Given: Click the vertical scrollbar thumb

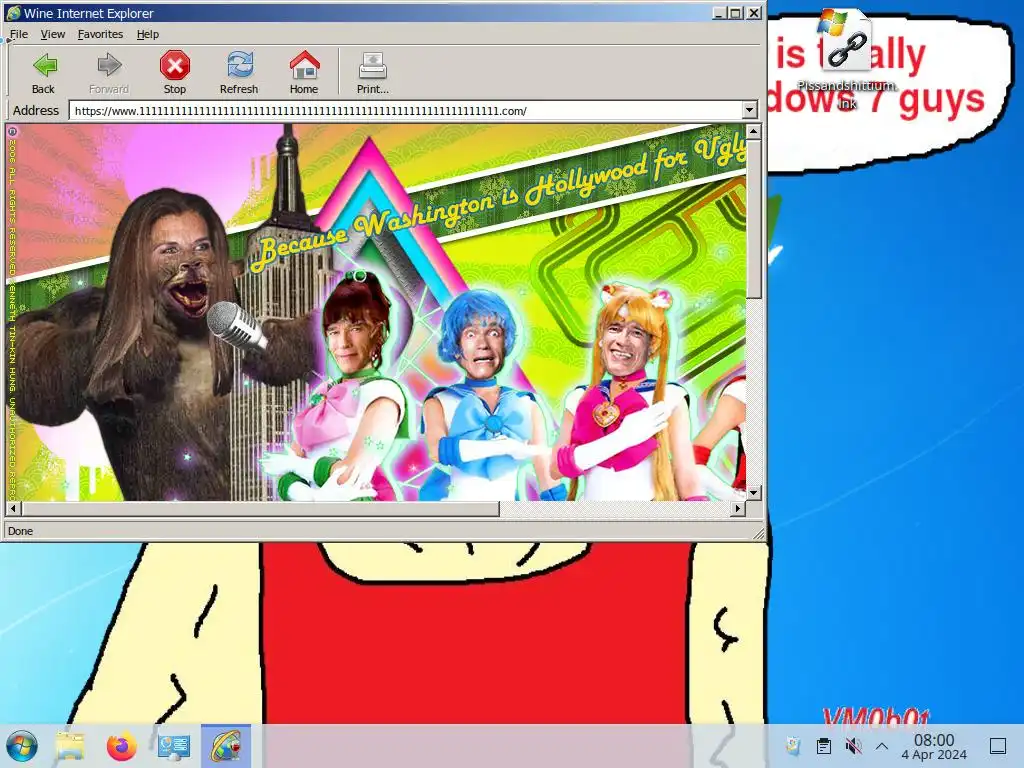Looking at the screenshot, I should 754,219.
